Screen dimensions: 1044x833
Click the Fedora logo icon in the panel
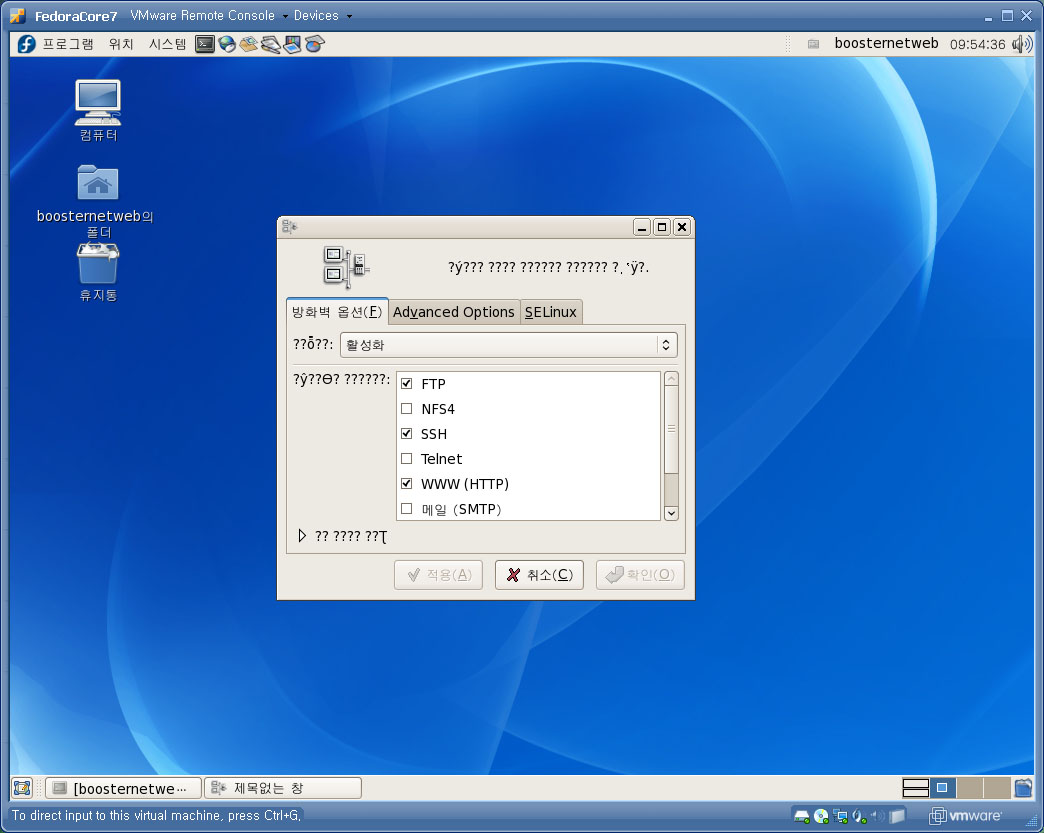coord(26,44)
